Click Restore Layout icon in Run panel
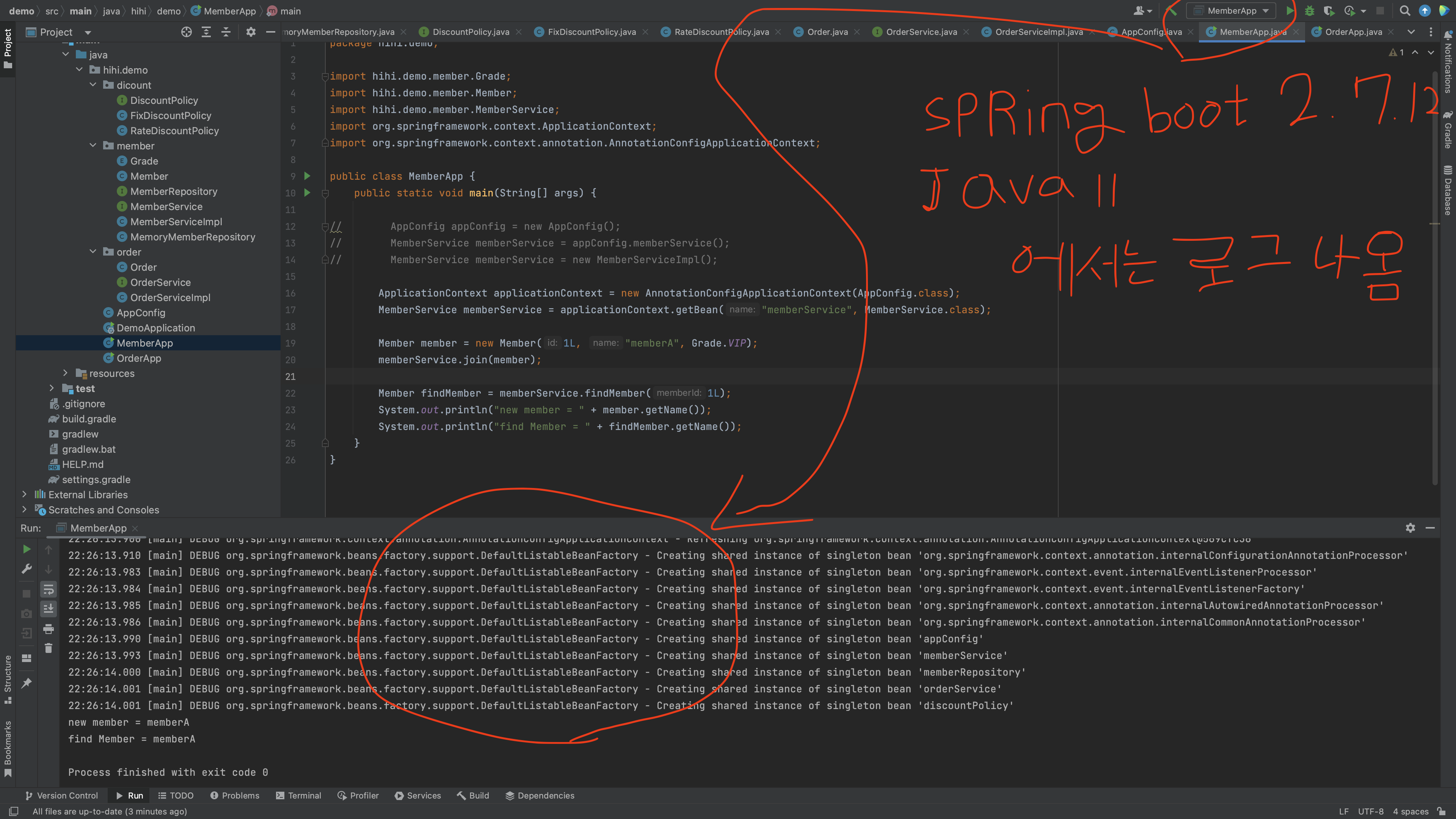 (27, 658)
